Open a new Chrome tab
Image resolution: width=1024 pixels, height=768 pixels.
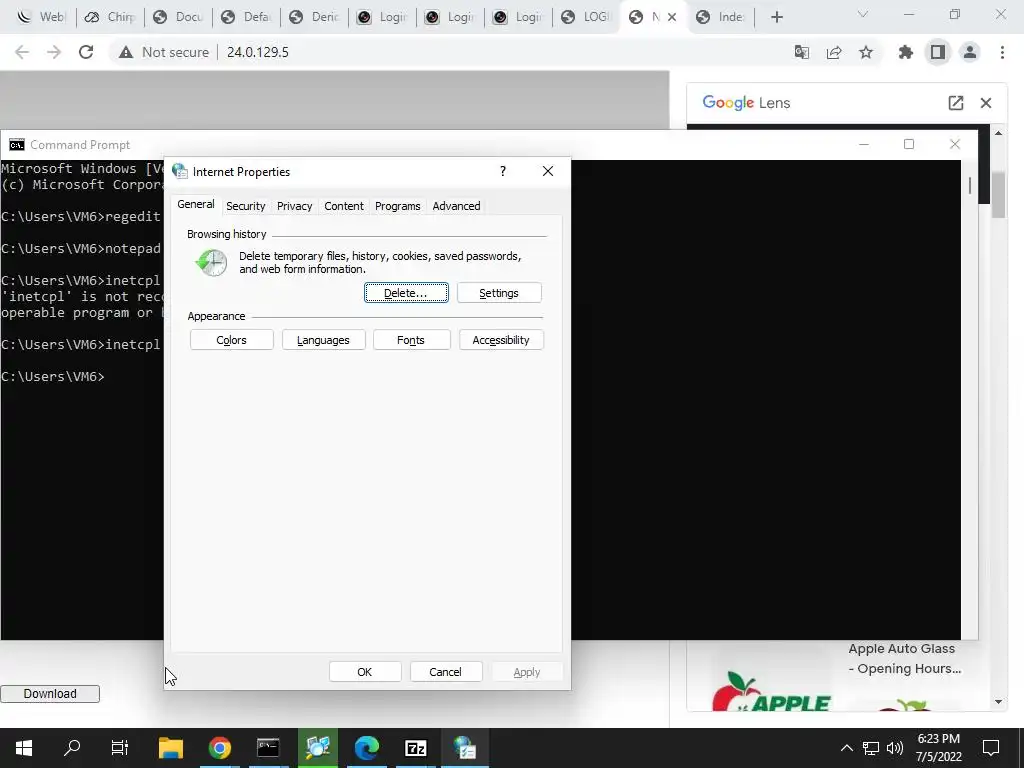776,17
